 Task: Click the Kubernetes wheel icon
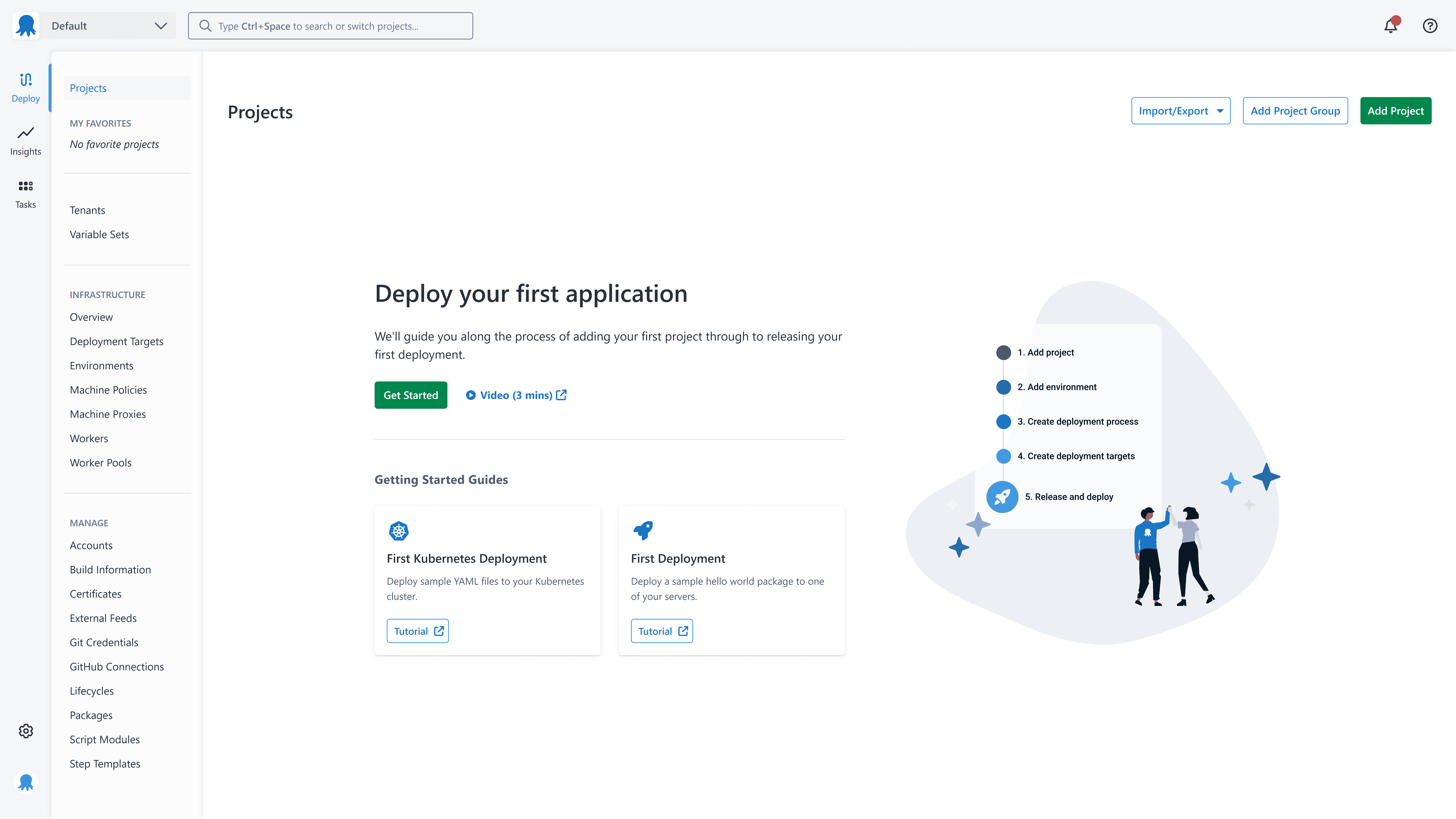pos(399,531)
